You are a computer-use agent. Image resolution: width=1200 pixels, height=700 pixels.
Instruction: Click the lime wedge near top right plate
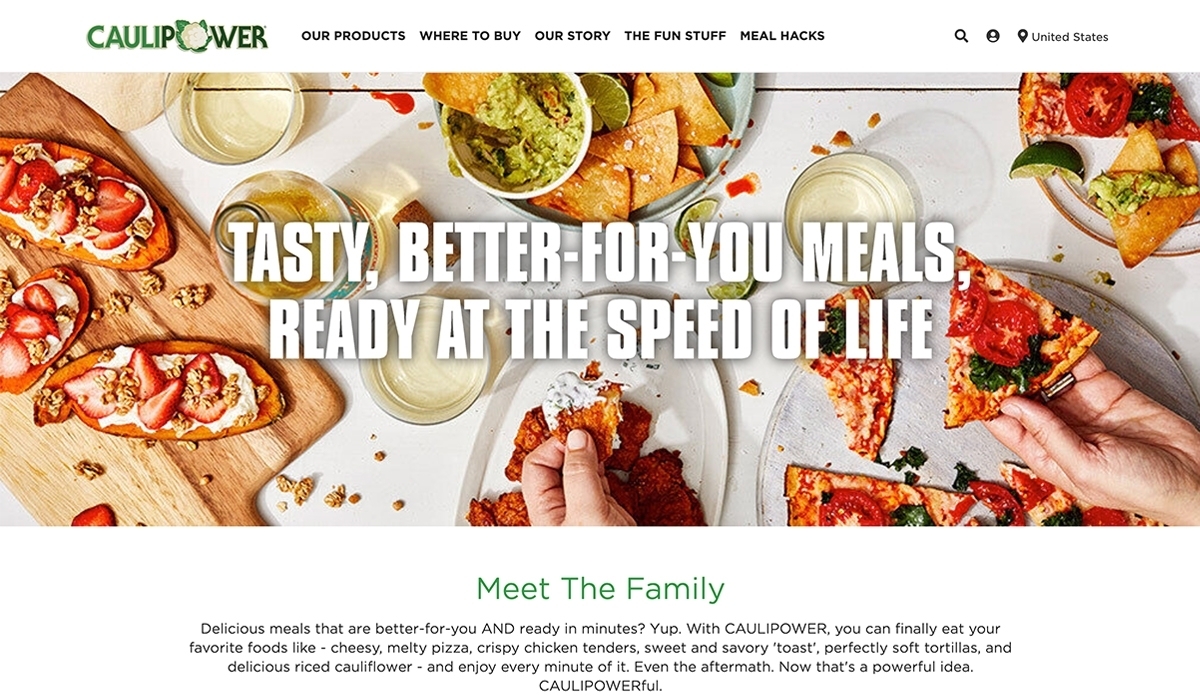1046,161
